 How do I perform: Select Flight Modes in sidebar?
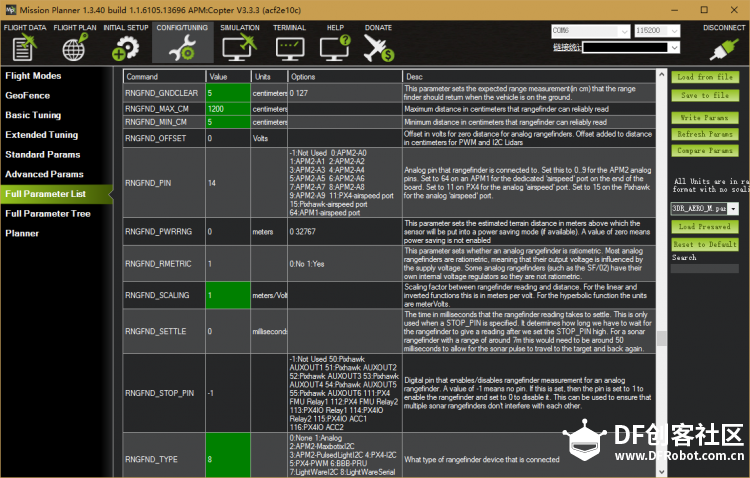pos(33,76)
